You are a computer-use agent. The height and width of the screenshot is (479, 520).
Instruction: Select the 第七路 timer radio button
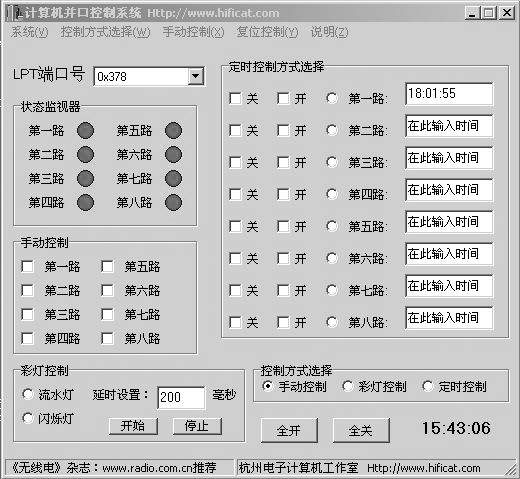(332, 290)
